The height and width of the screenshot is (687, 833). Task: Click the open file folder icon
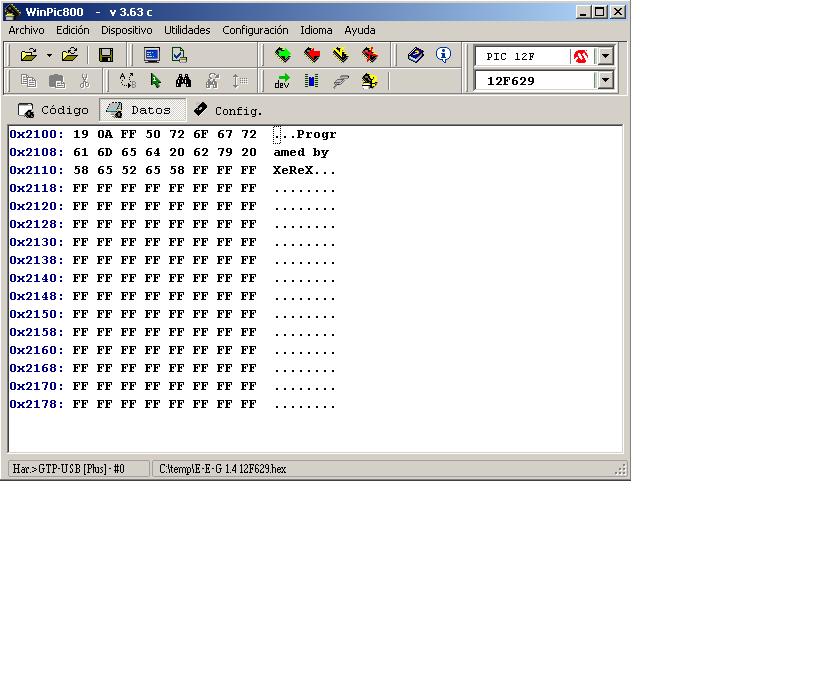click(x=28, y=55)
